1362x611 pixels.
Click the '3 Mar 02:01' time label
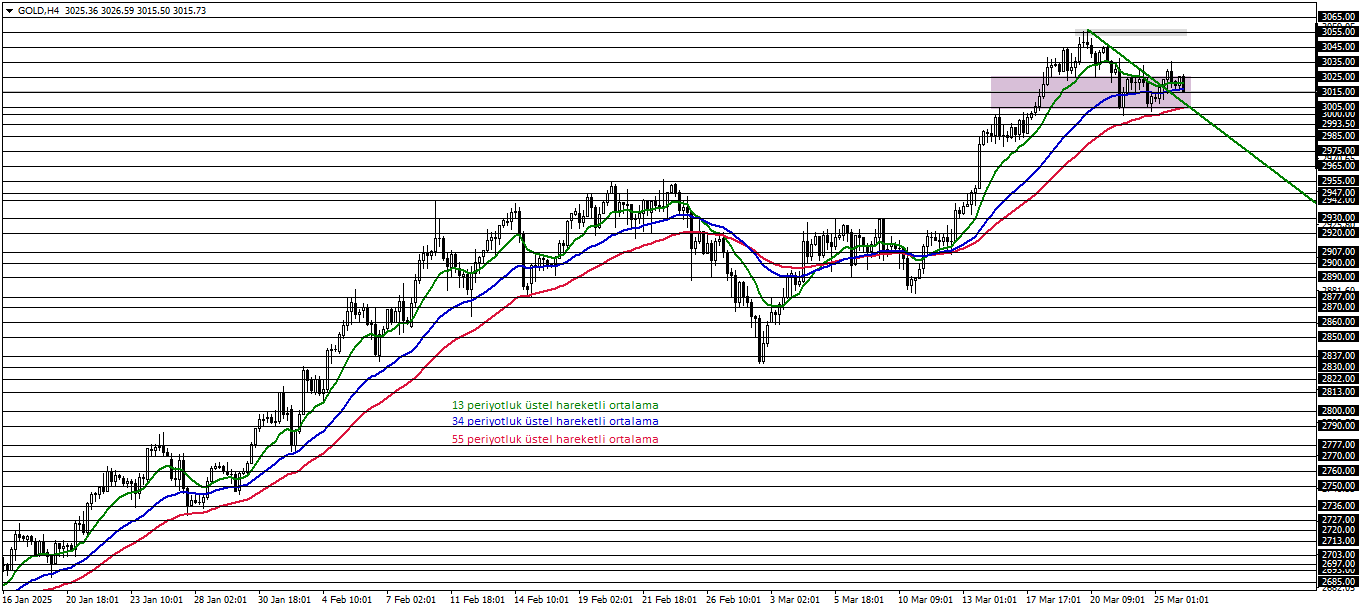(795, 601)
